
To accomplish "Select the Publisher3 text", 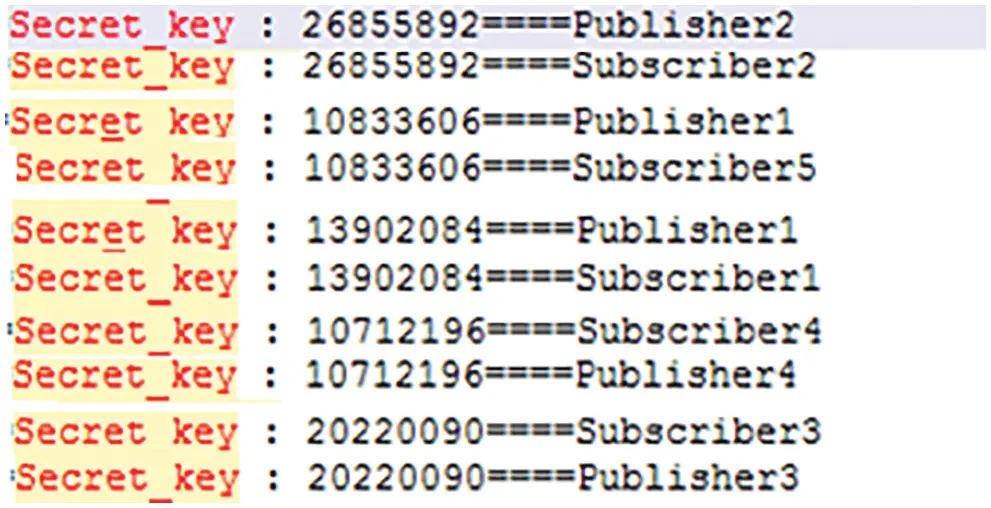I will [690, 478].
